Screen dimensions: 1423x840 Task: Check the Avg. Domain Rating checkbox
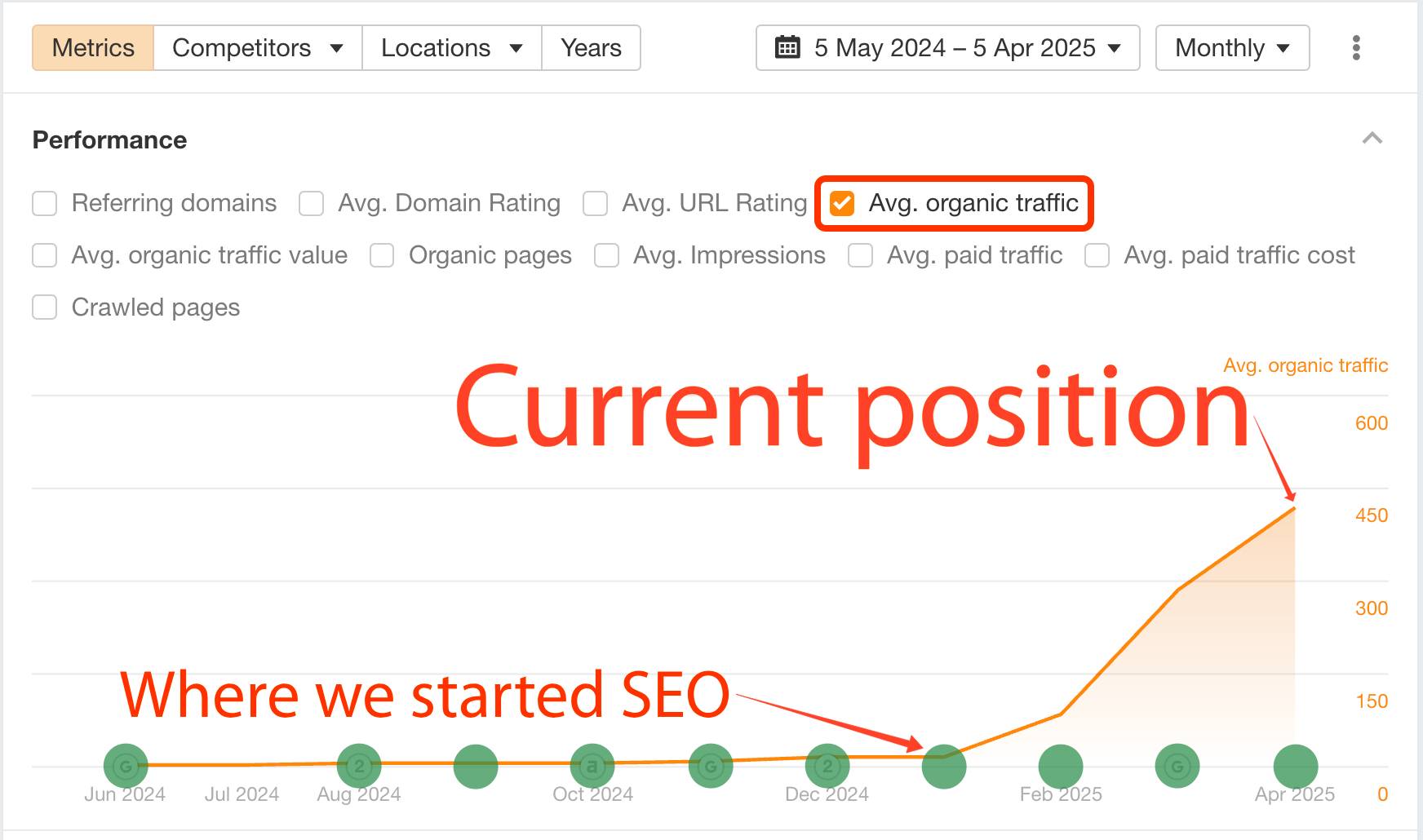coord(311,203)
